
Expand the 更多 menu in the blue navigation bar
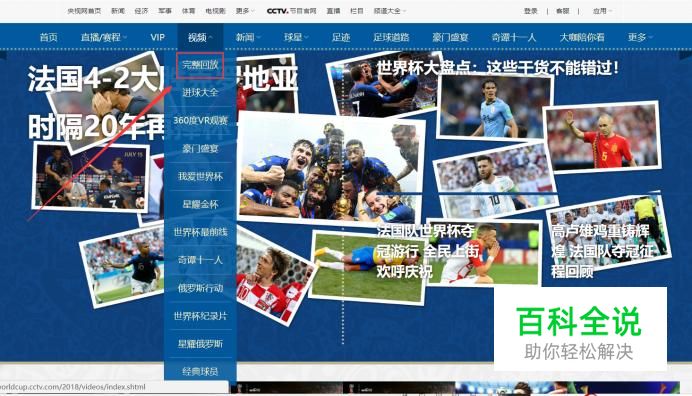tap(640, 37)
